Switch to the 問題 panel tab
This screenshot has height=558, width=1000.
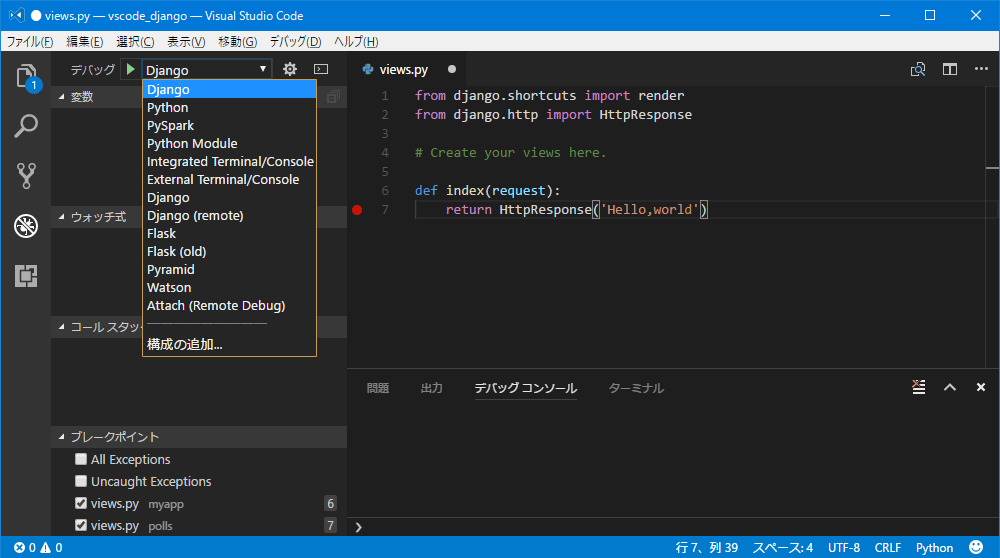pos(378,388)
